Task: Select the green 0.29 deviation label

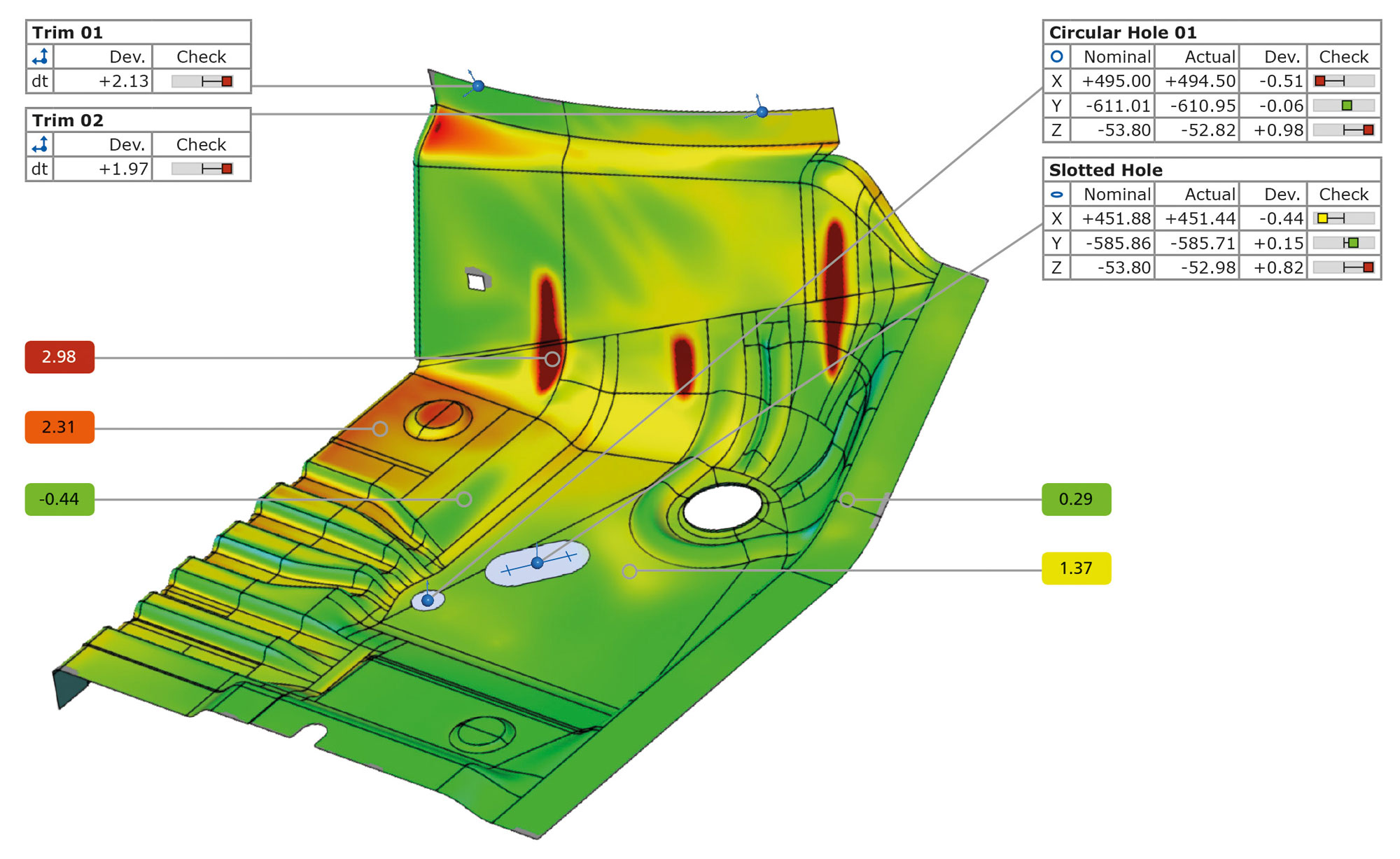Action: click(x=1076, y=499)
